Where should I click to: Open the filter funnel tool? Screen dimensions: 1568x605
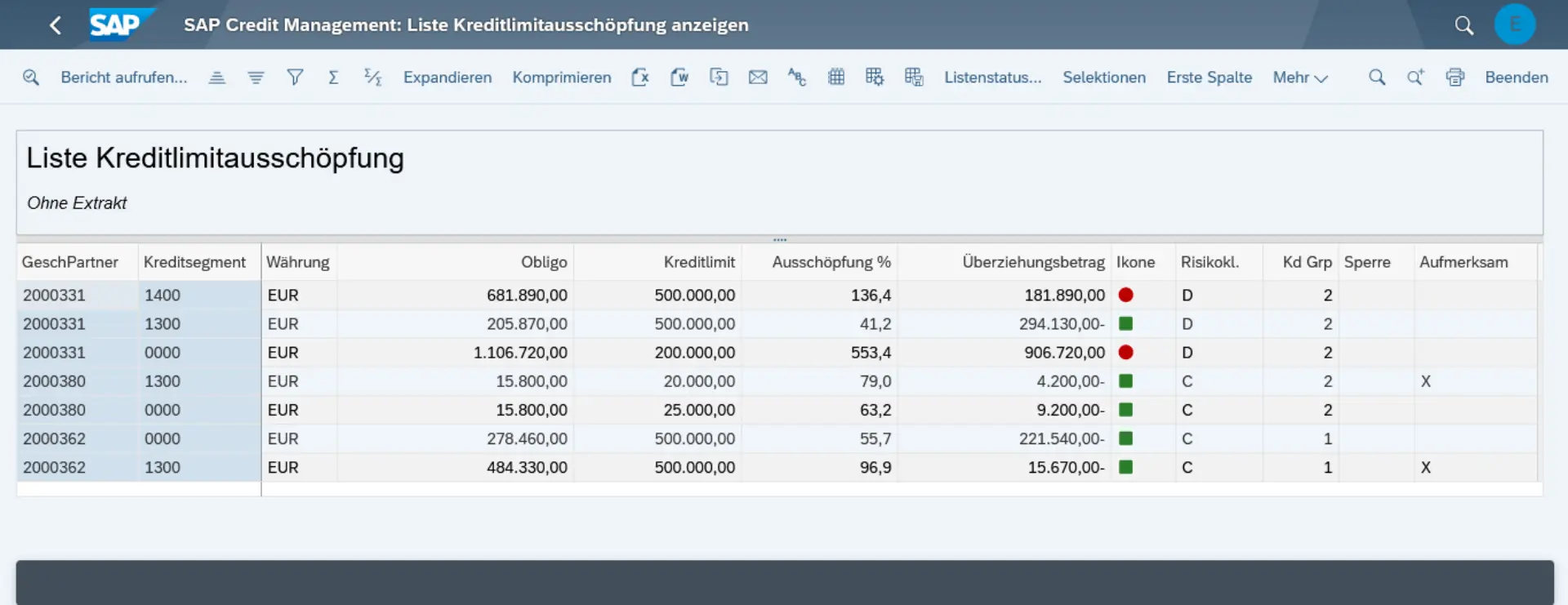point(295,78)
